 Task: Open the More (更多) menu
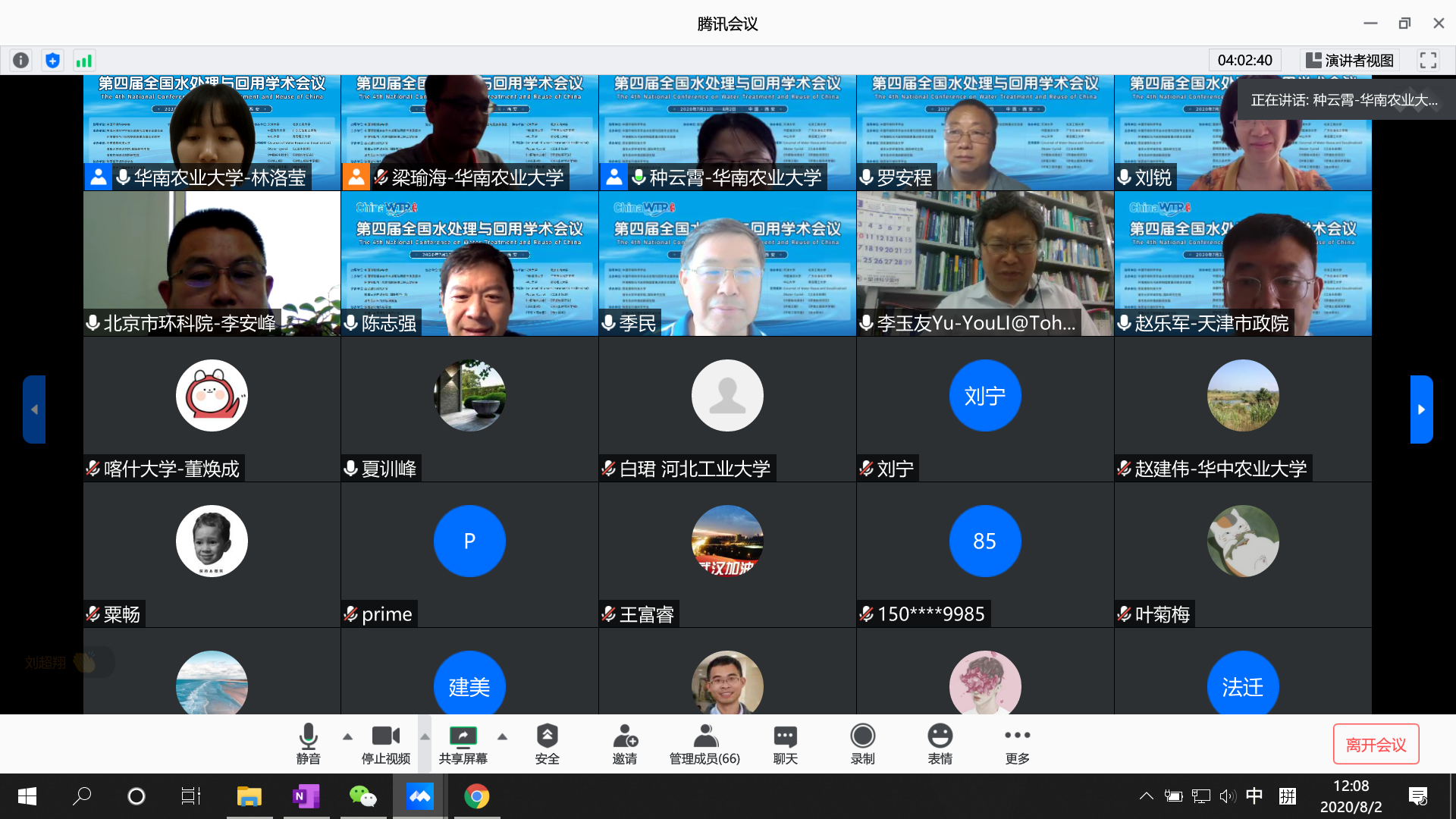tap(1017, 743)
